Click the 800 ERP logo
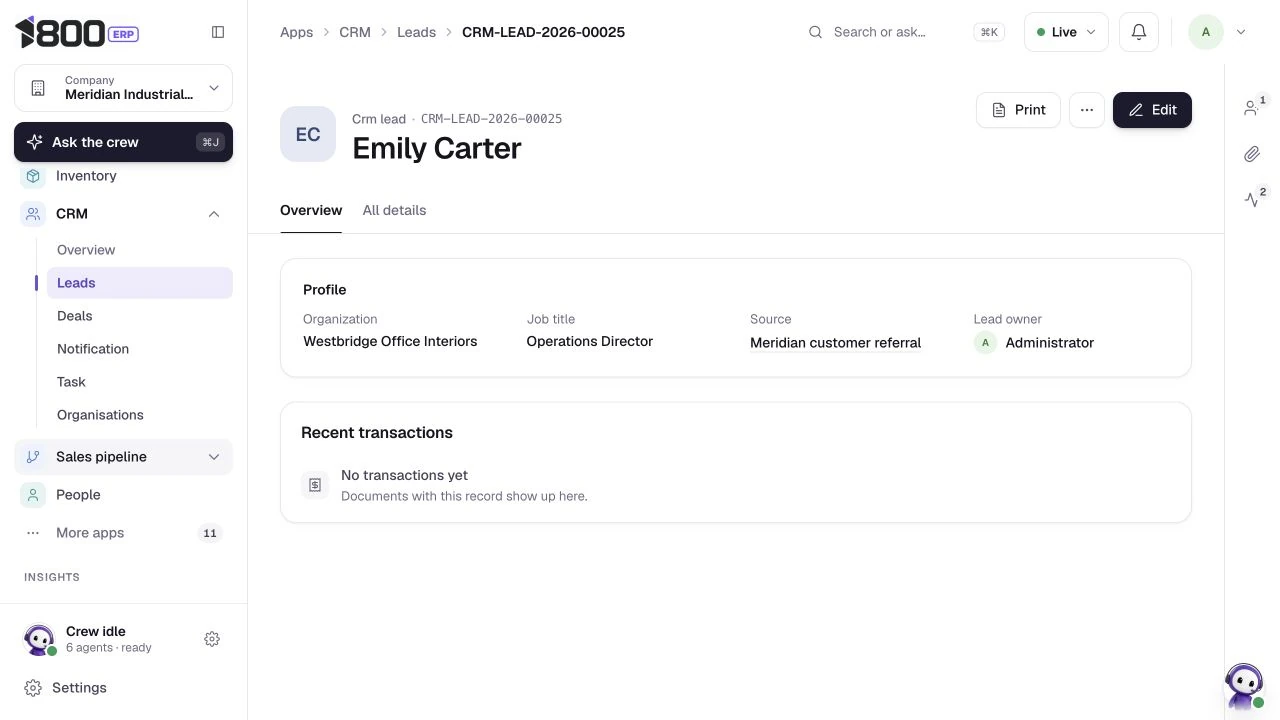 click(x=77, y=32)
